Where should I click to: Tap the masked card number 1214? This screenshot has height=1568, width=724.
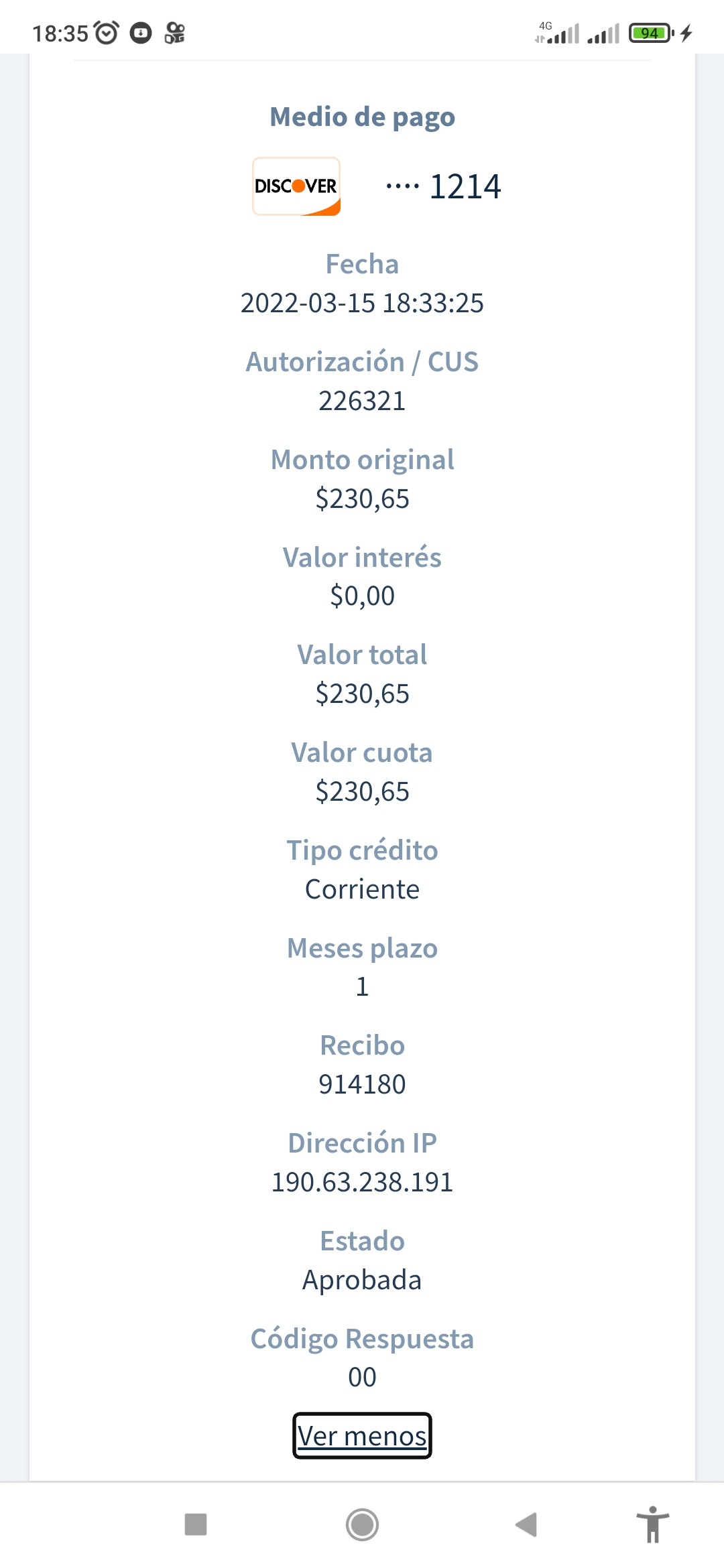click(x=444, y=186)
